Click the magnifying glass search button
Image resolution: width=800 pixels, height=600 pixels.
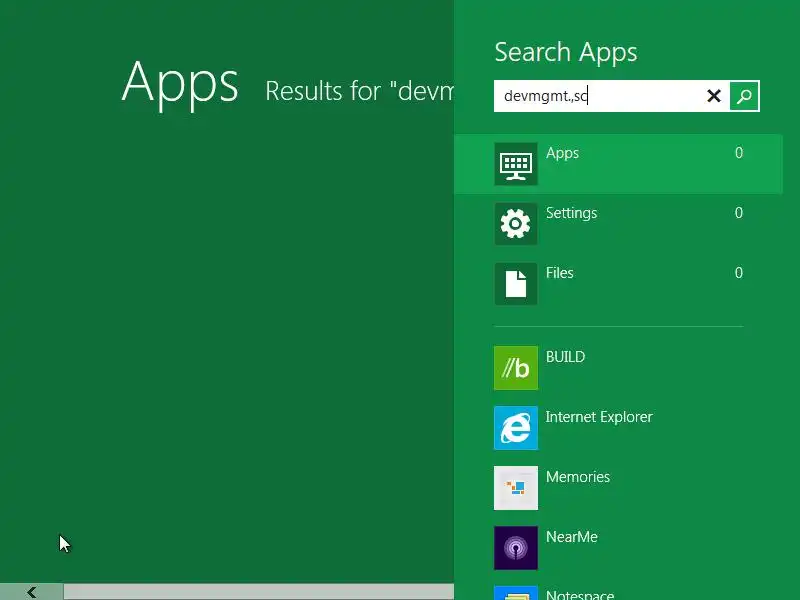pos(744,96)
